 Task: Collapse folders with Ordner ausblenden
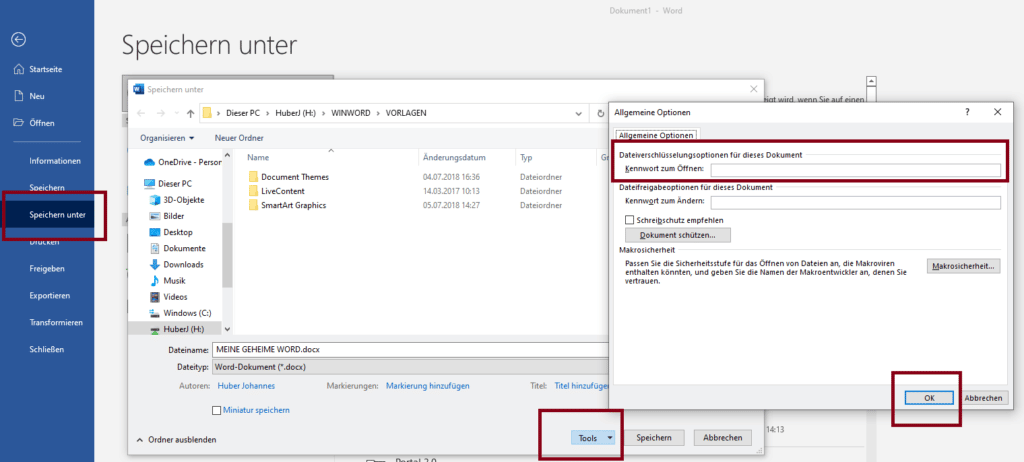point(176,440)
